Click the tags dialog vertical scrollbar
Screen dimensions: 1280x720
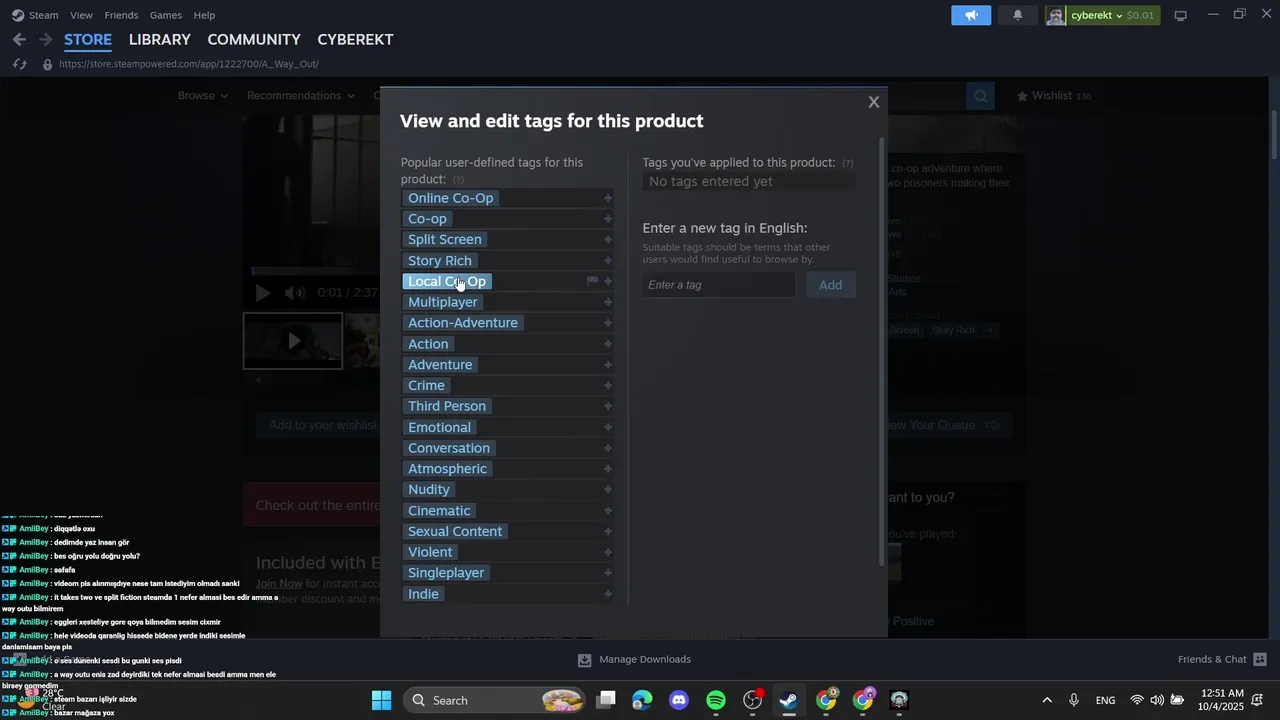(x=882, y=350)
